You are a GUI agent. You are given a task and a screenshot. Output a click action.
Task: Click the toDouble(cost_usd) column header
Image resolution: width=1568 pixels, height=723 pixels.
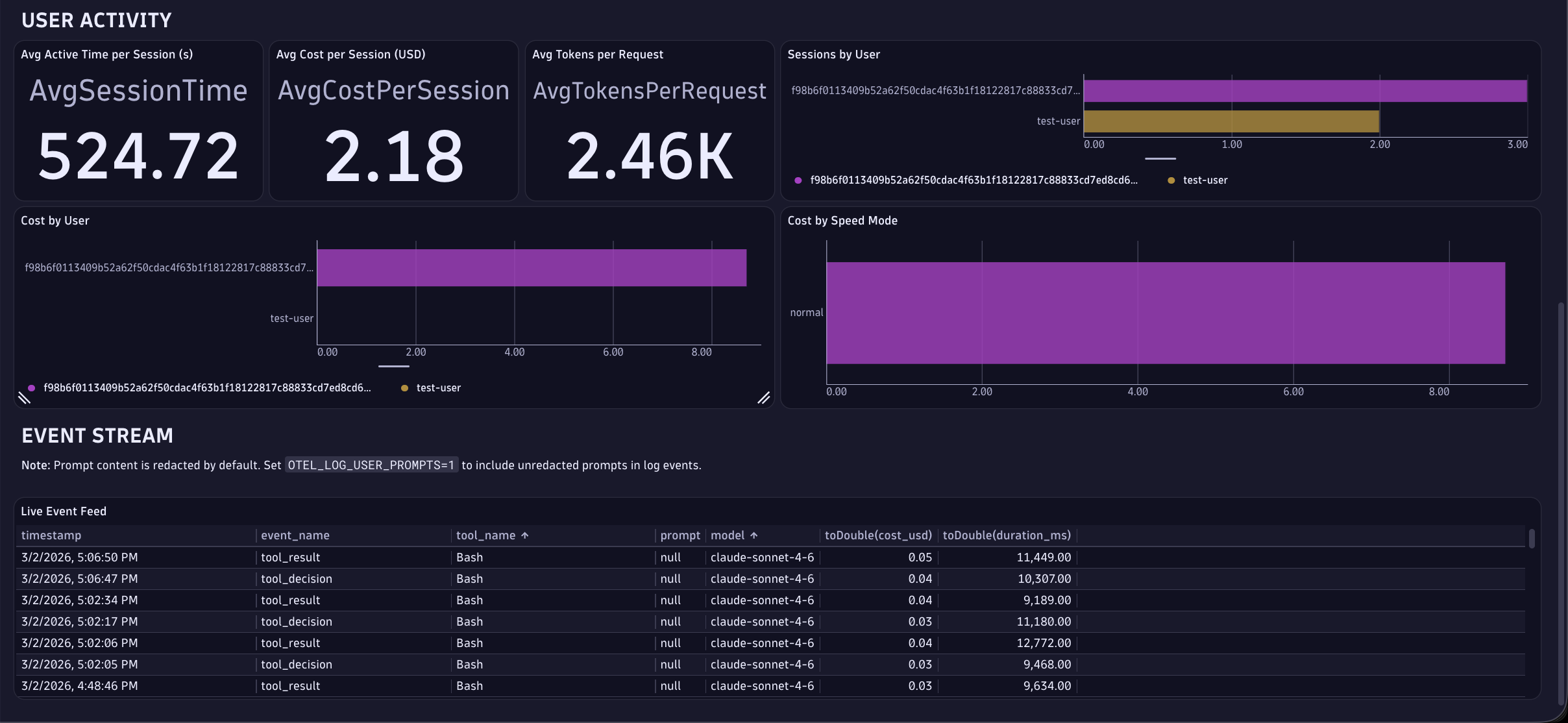tap(877, 535)
